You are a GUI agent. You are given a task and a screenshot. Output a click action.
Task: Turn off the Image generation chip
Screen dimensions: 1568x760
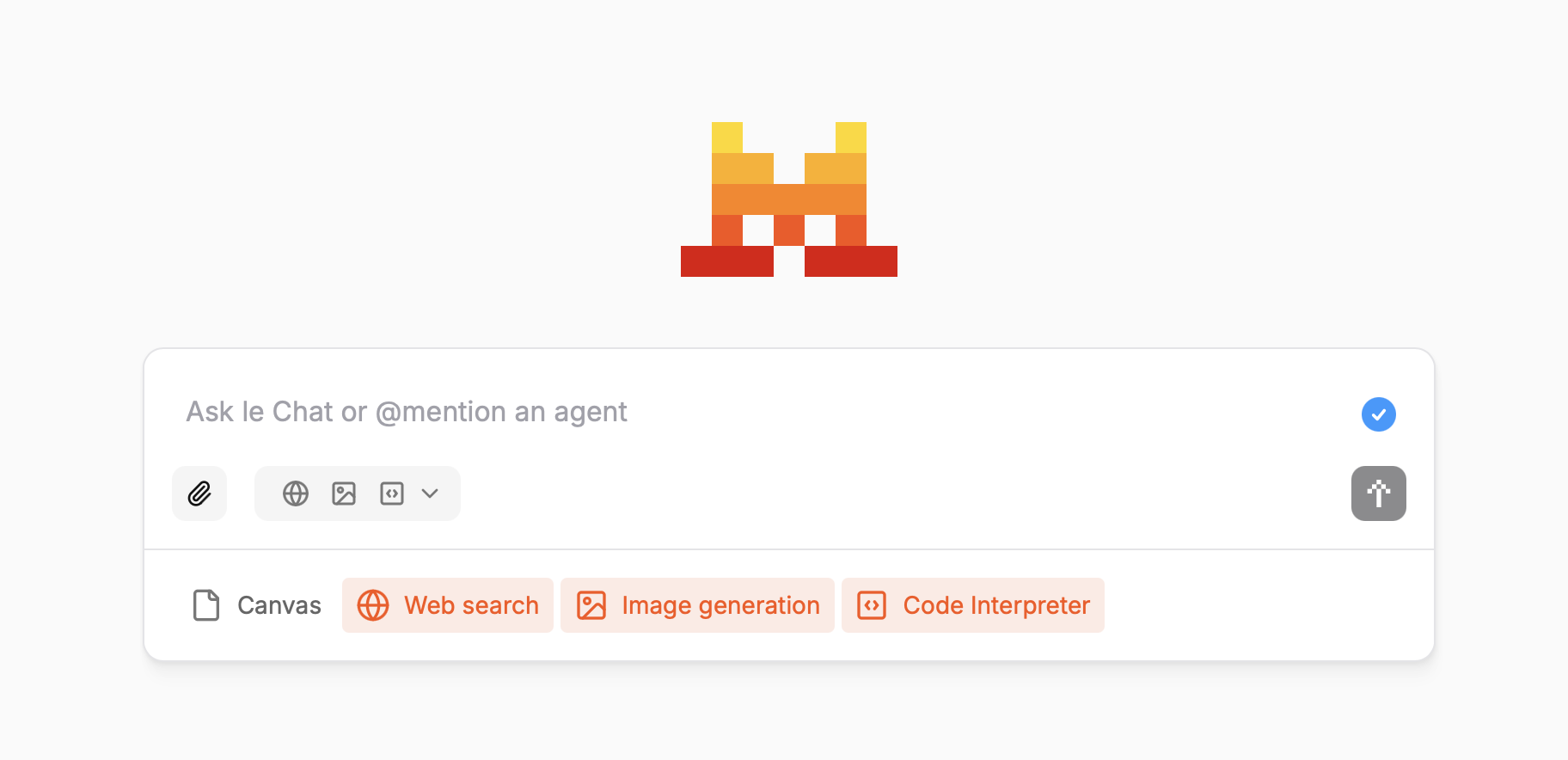coord(720,605)
